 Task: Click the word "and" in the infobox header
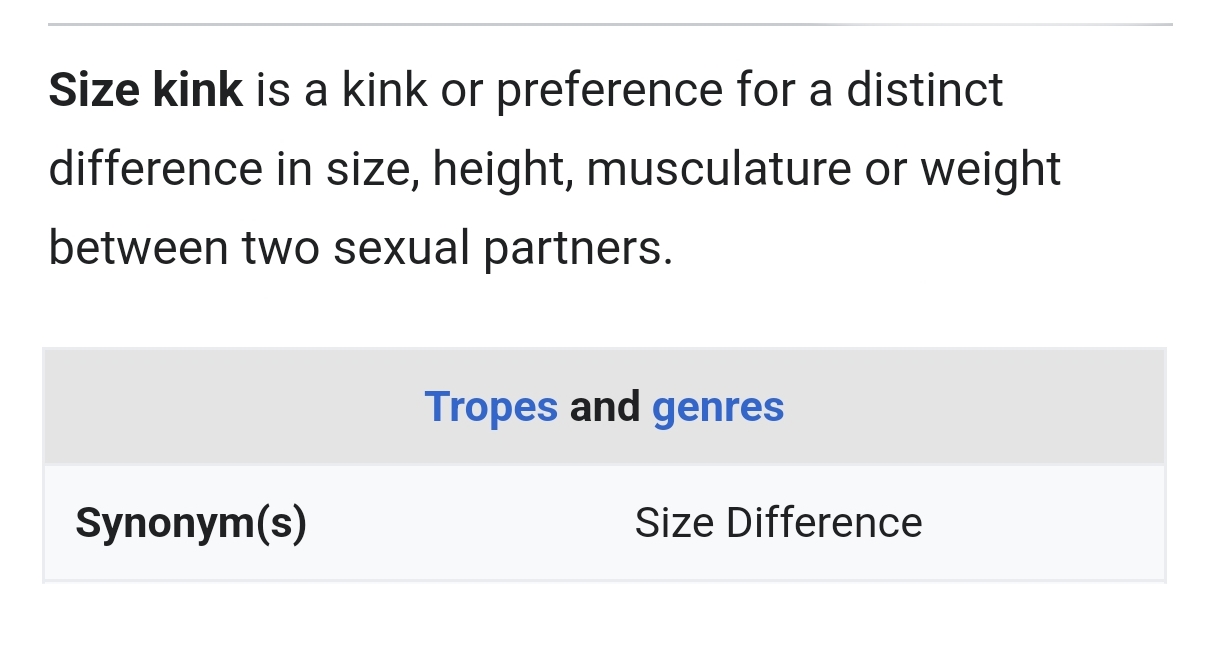coord(605,407)
